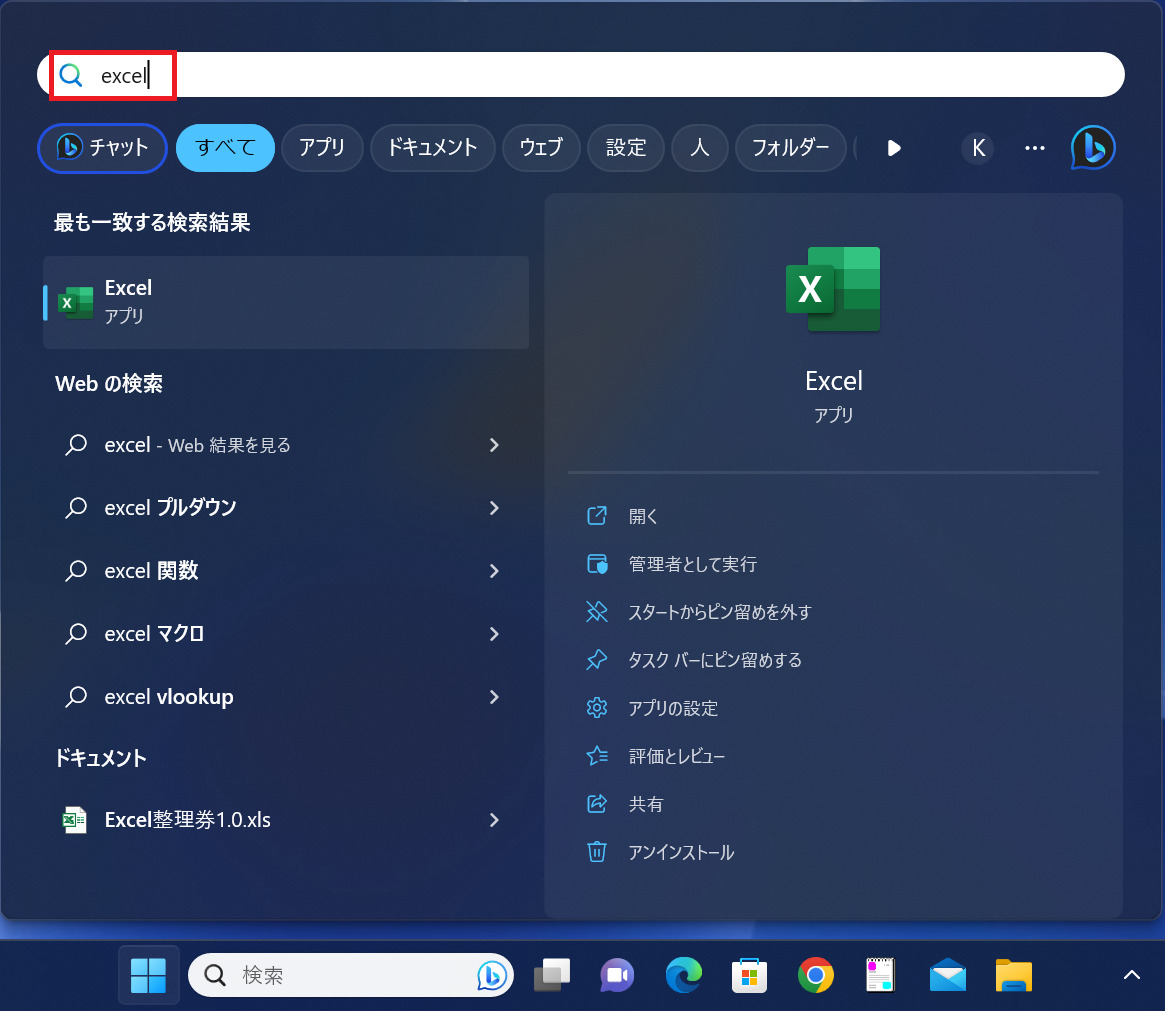Open Mail app from the taskbar

[x=948, y=975]
